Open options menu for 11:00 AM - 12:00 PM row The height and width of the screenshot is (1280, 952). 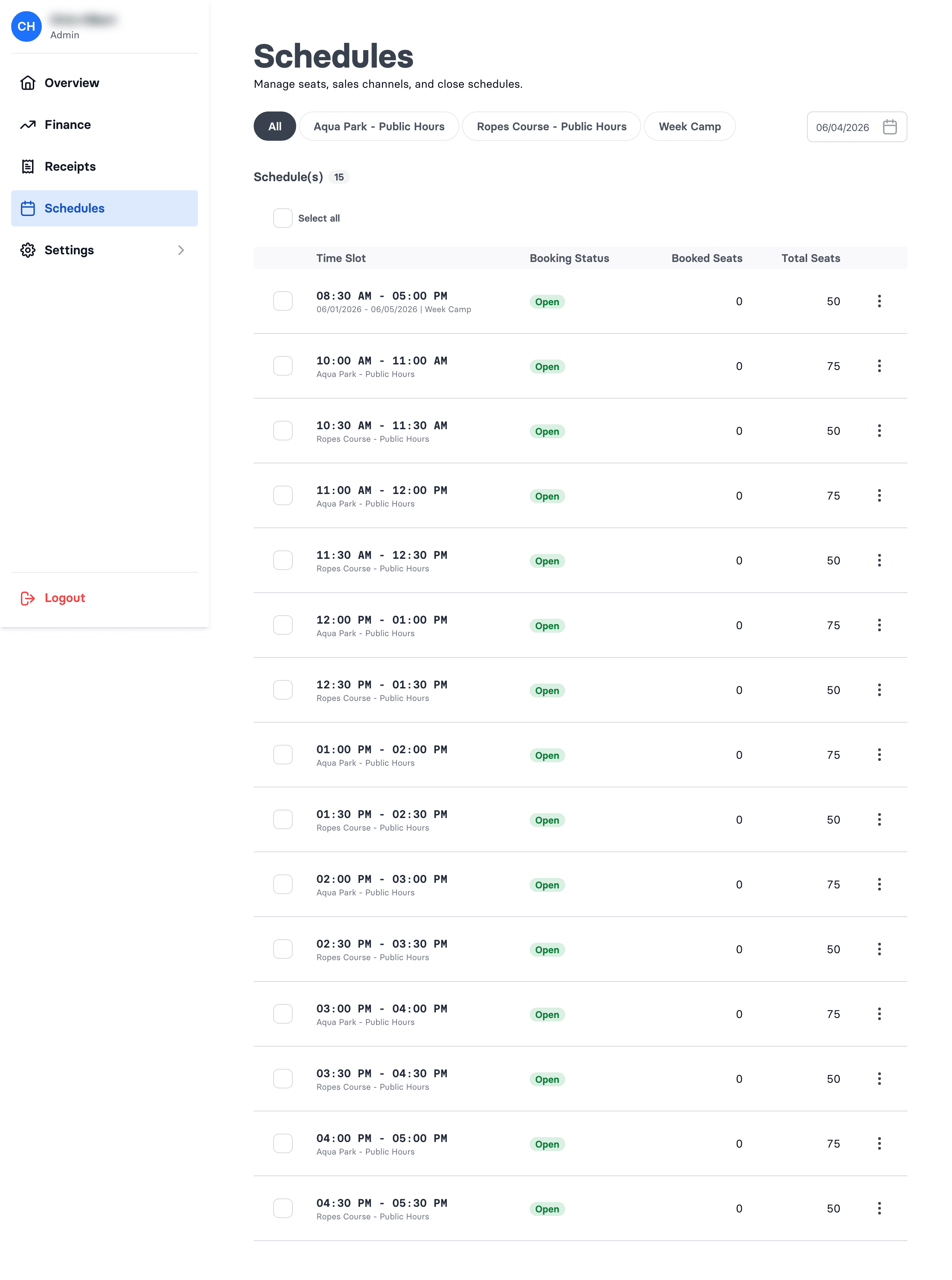point(879,495)
